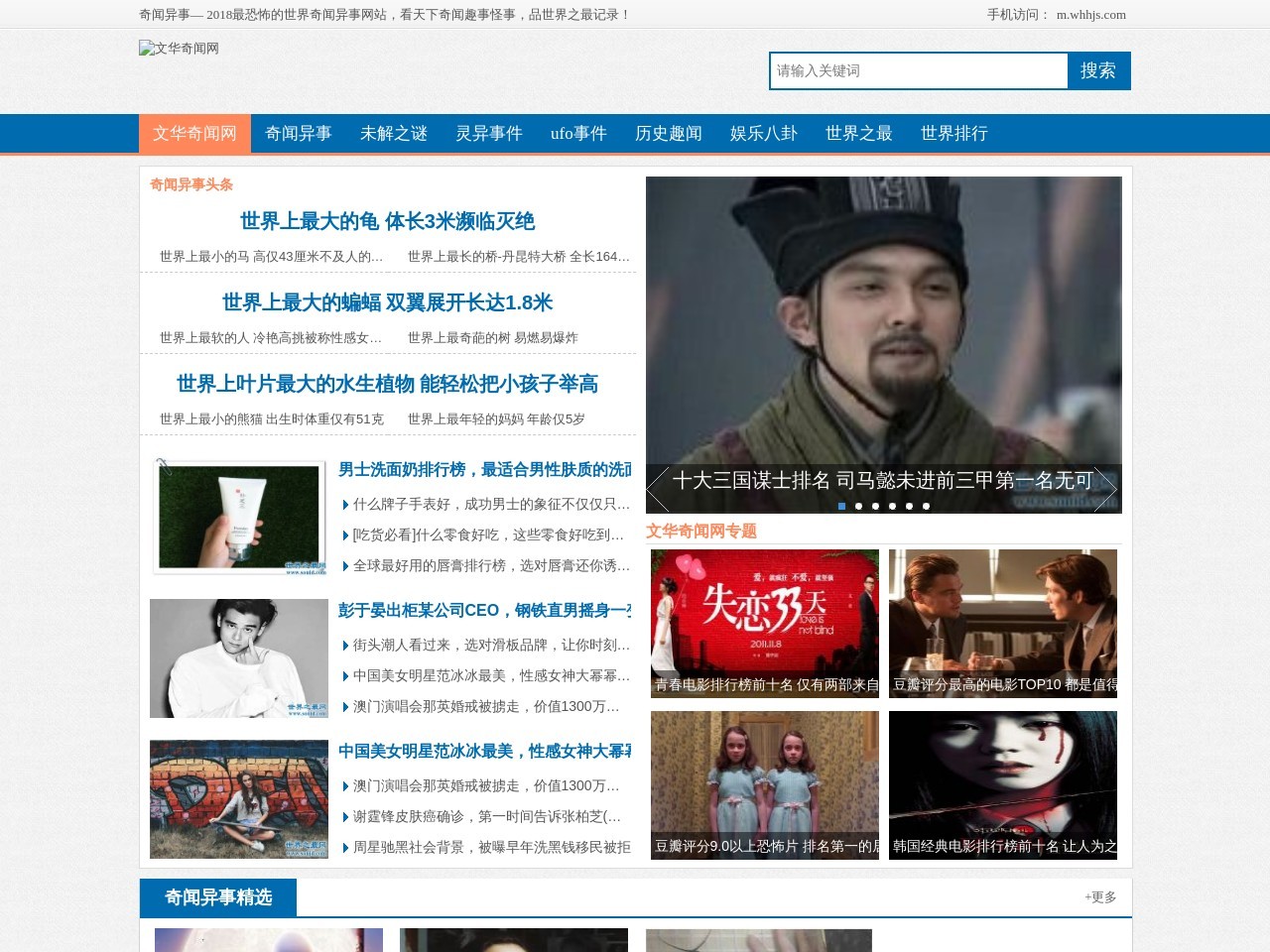Image resolution: width=1270 pixels, height=952 pixels.
Task: Open link 世界上最年轻的妈妈 年龄仅5岁
Action: click(x=496, y=418)
